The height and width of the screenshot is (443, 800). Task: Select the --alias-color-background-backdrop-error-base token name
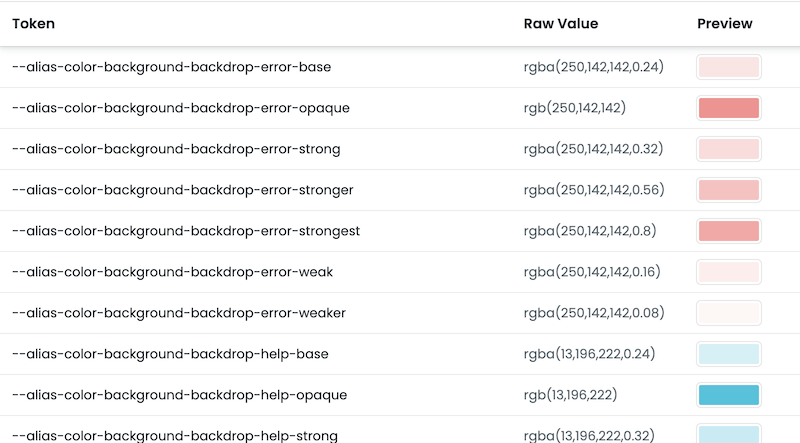[171, 67]
